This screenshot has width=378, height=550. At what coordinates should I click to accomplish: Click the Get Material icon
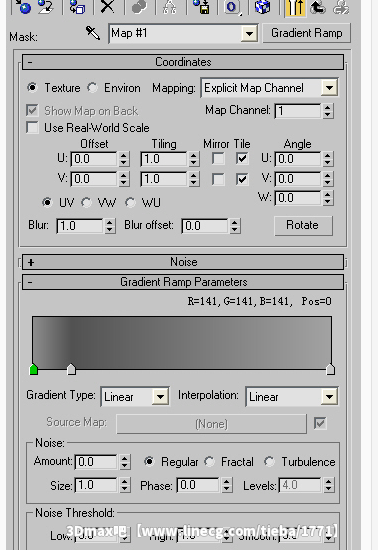(22, 7)
